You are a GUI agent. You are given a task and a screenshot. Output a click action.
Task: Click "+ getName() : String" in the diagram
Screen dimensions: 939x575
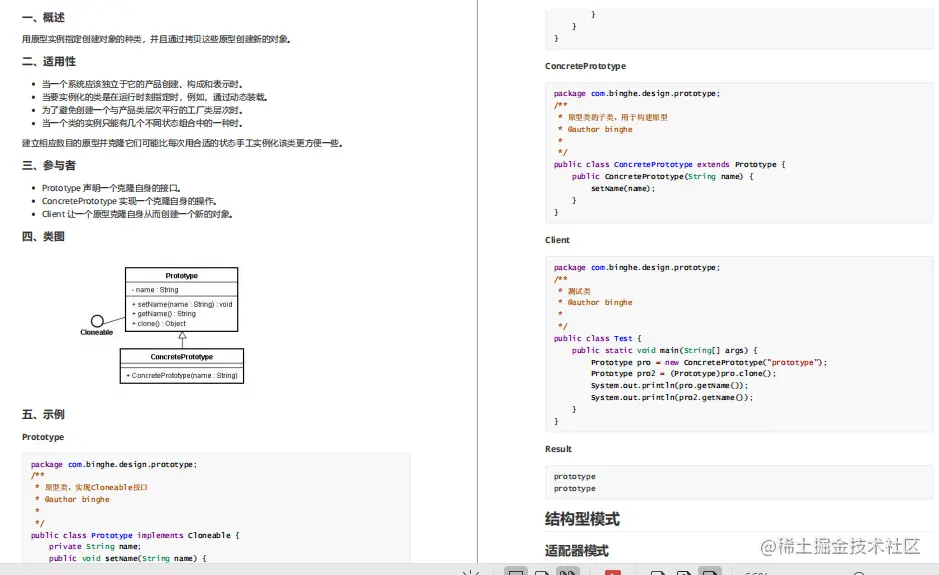click(163, 314)
